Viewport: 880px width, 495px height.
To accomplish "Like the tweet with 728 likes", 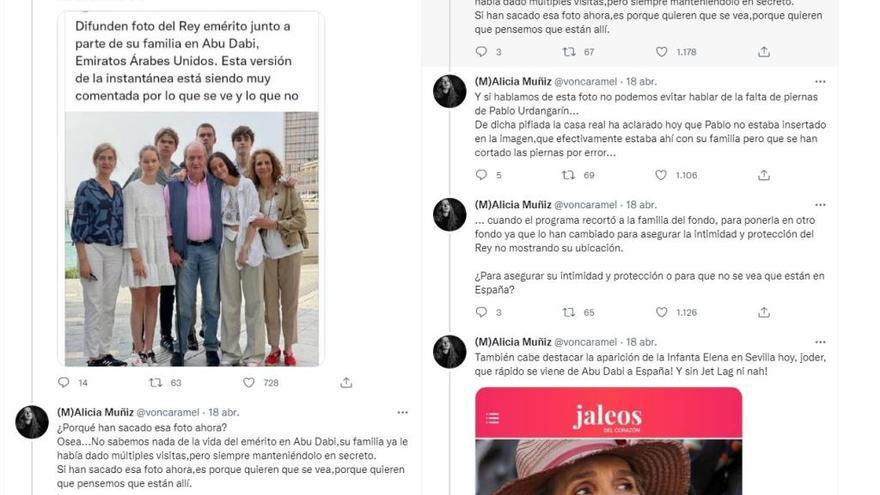I will pos(249,382).
